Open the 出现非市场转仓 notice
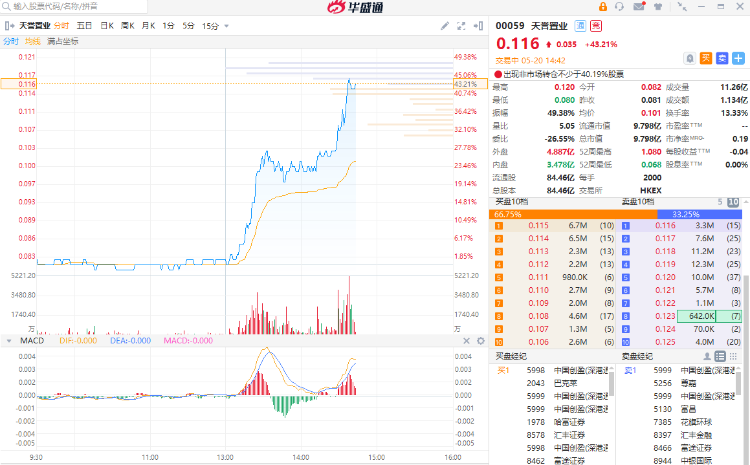 point(559,74)
